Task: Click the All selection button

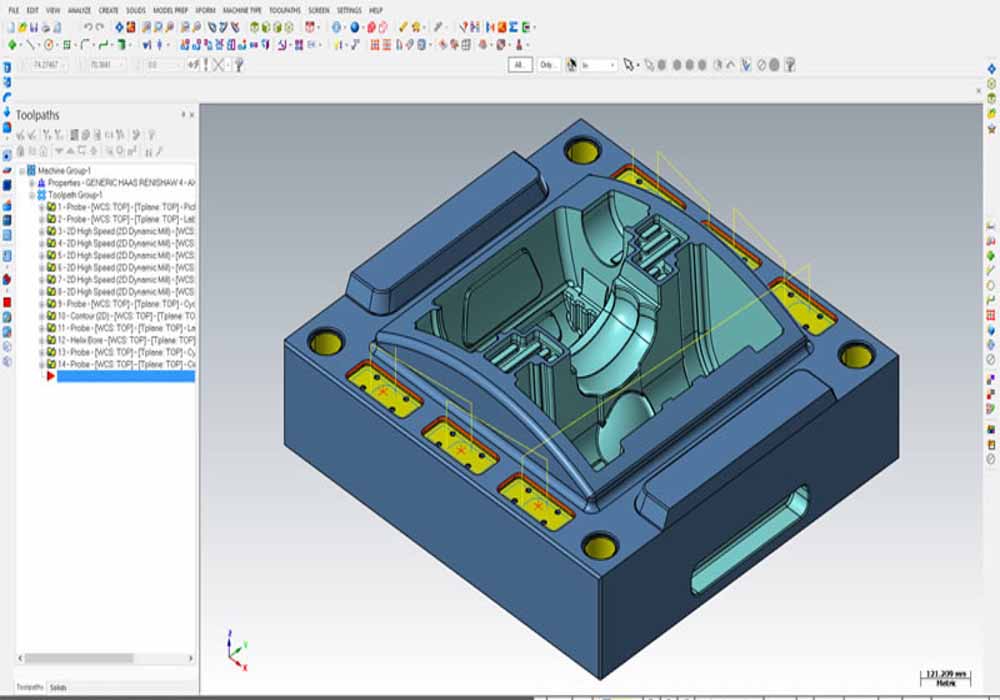Action: tap(519, 64)
